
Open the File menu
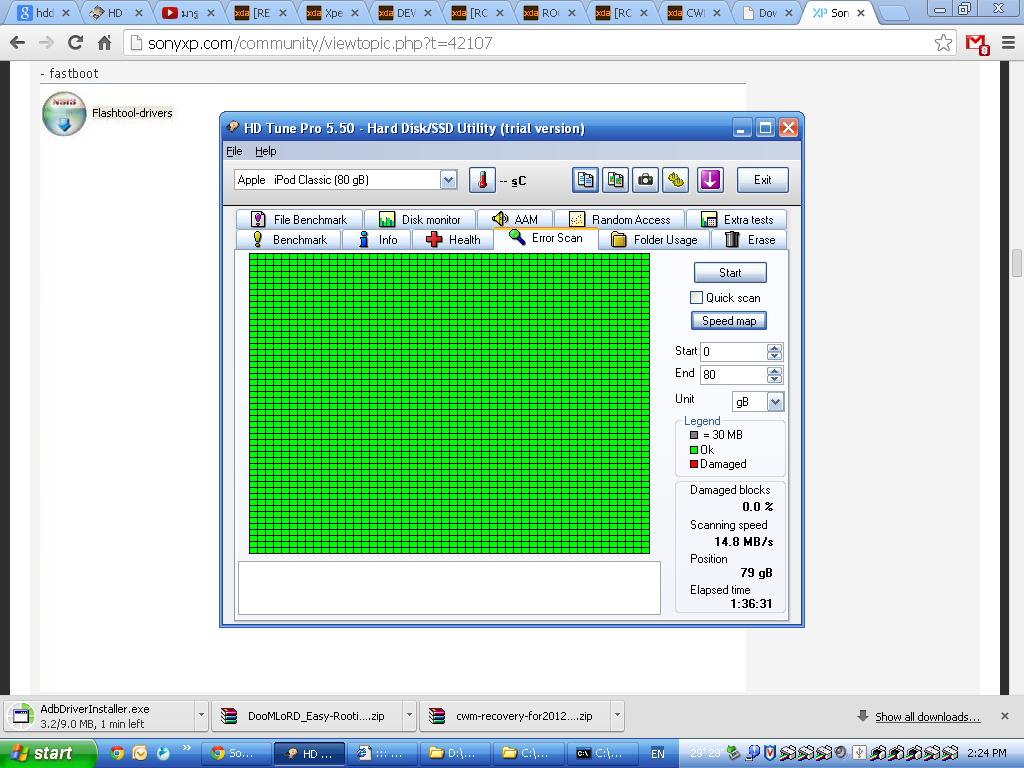tap(234, 151)
